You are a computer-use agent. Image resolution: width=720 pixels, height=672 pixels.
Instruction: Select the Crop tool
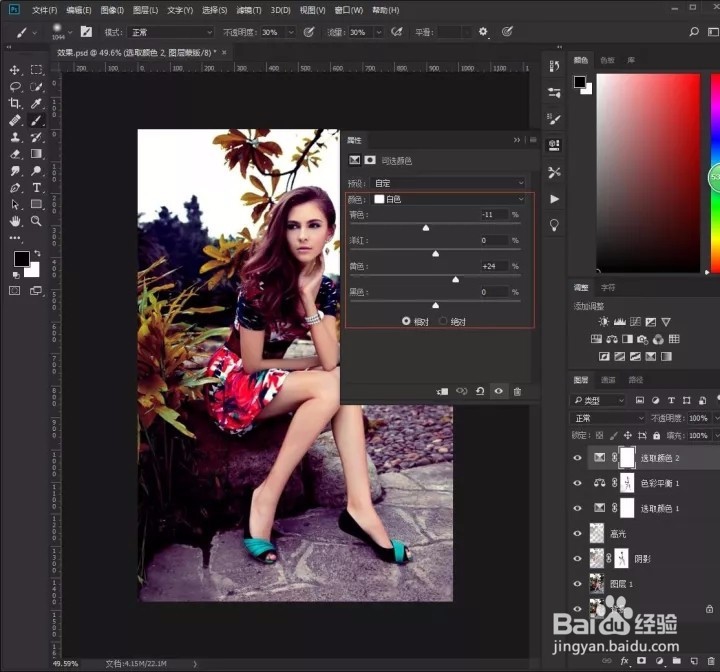click(15, 103)
